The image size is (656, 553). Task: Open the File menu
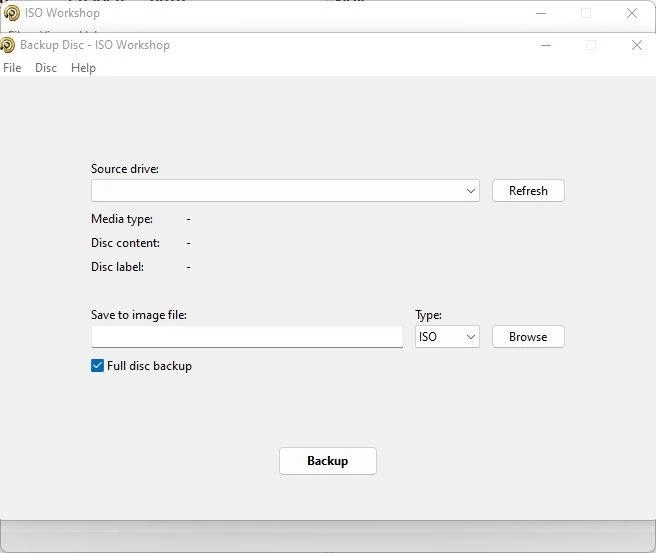12,68
